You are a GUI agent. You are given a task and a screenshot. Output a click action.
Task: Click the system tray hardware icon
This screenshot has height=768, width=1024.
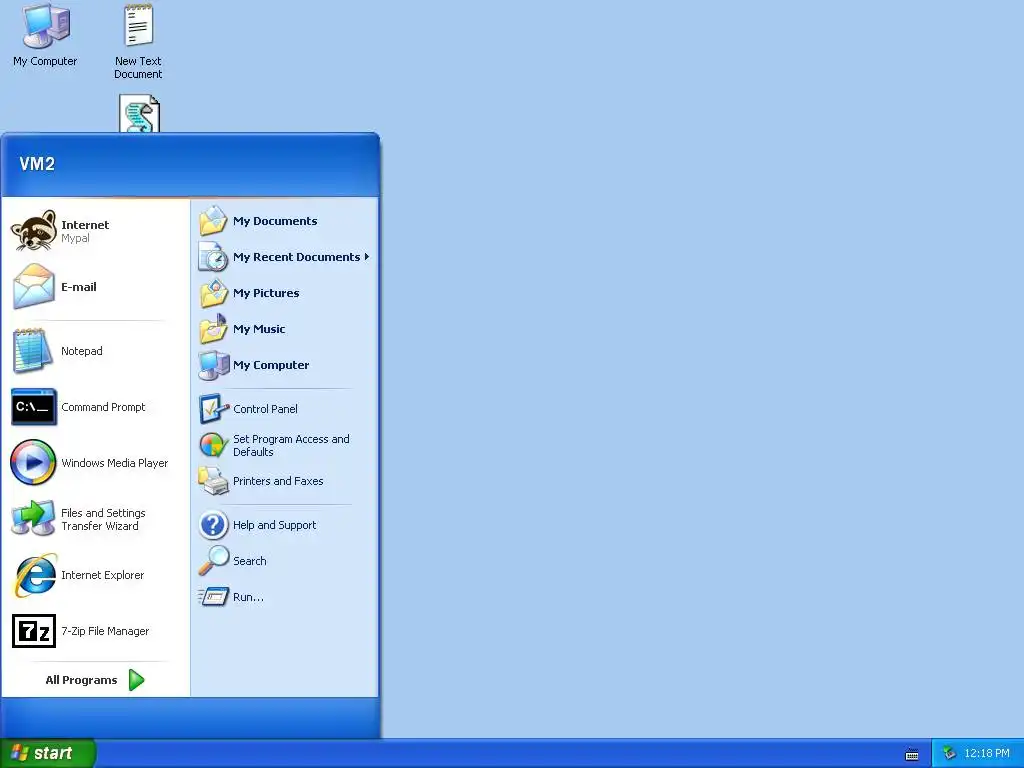[950, 754]
